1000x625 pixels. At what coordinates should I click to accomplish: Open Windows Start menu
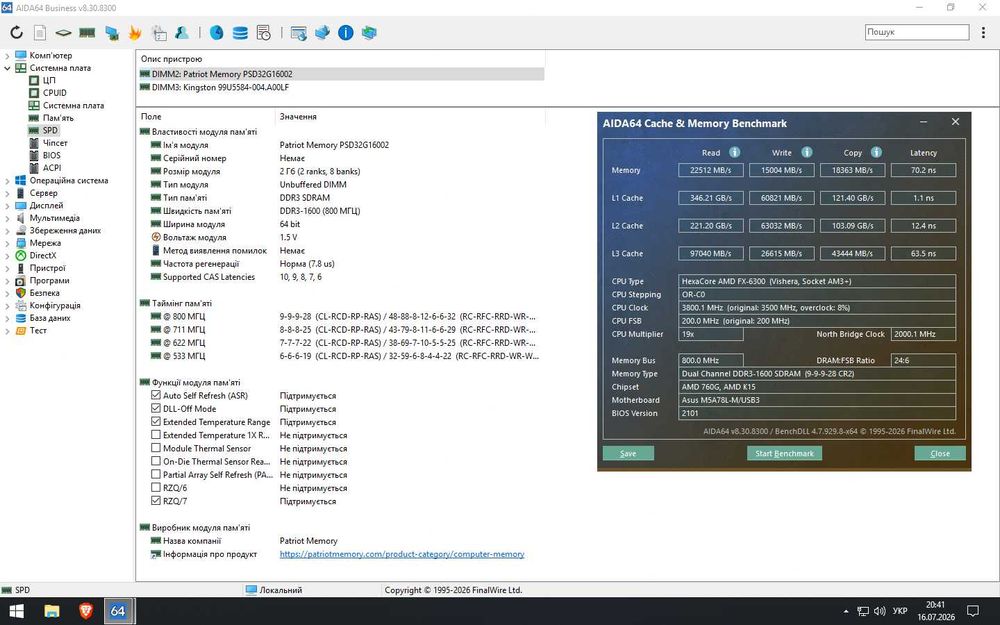pos(17,611)
